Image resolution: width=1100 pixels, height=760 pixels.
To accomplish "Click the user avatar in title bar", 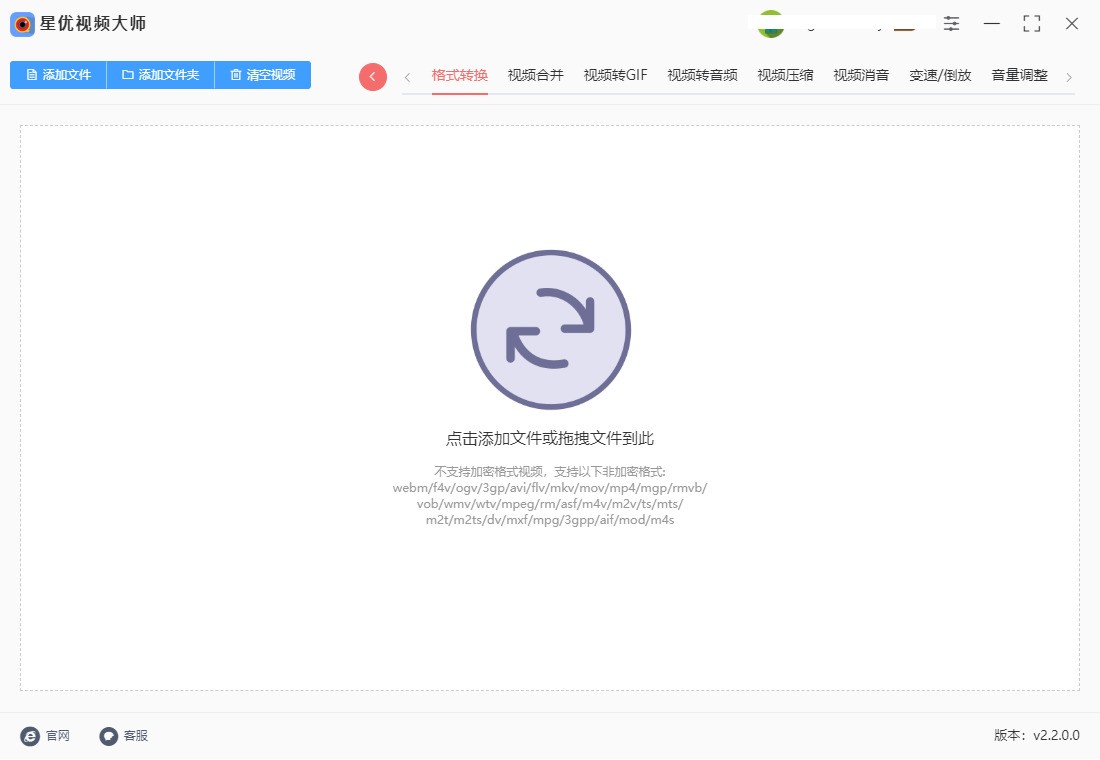I will coord(770,24).
